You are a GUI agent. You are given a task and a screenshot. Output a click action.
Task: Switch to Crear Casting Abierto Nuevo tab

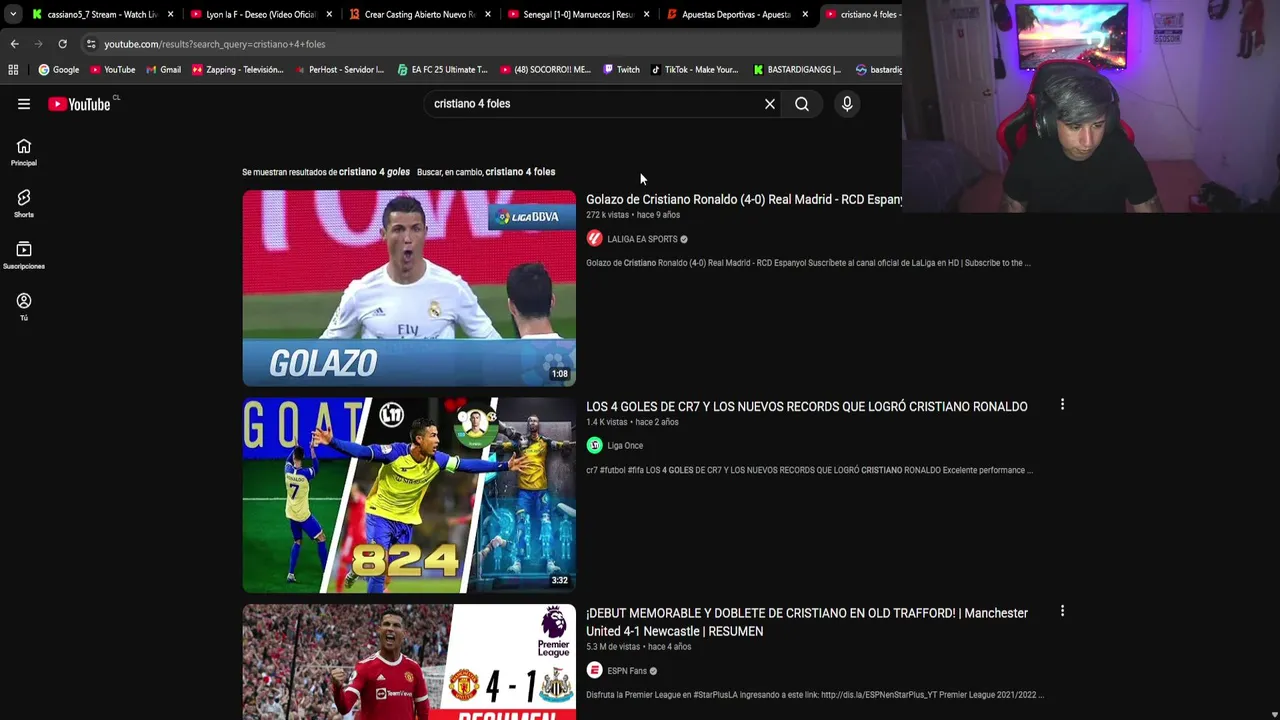point(418,14)
